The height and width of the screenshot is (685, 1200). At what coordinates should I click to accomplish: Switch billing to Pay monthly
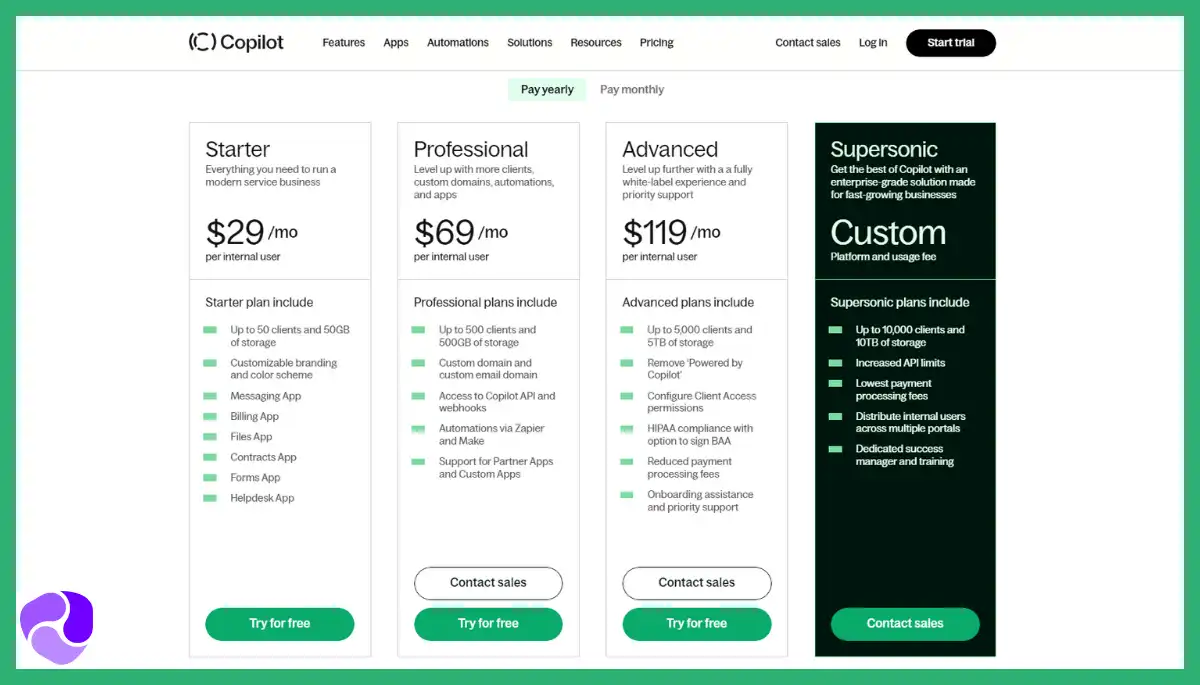[x=632, y=90]
